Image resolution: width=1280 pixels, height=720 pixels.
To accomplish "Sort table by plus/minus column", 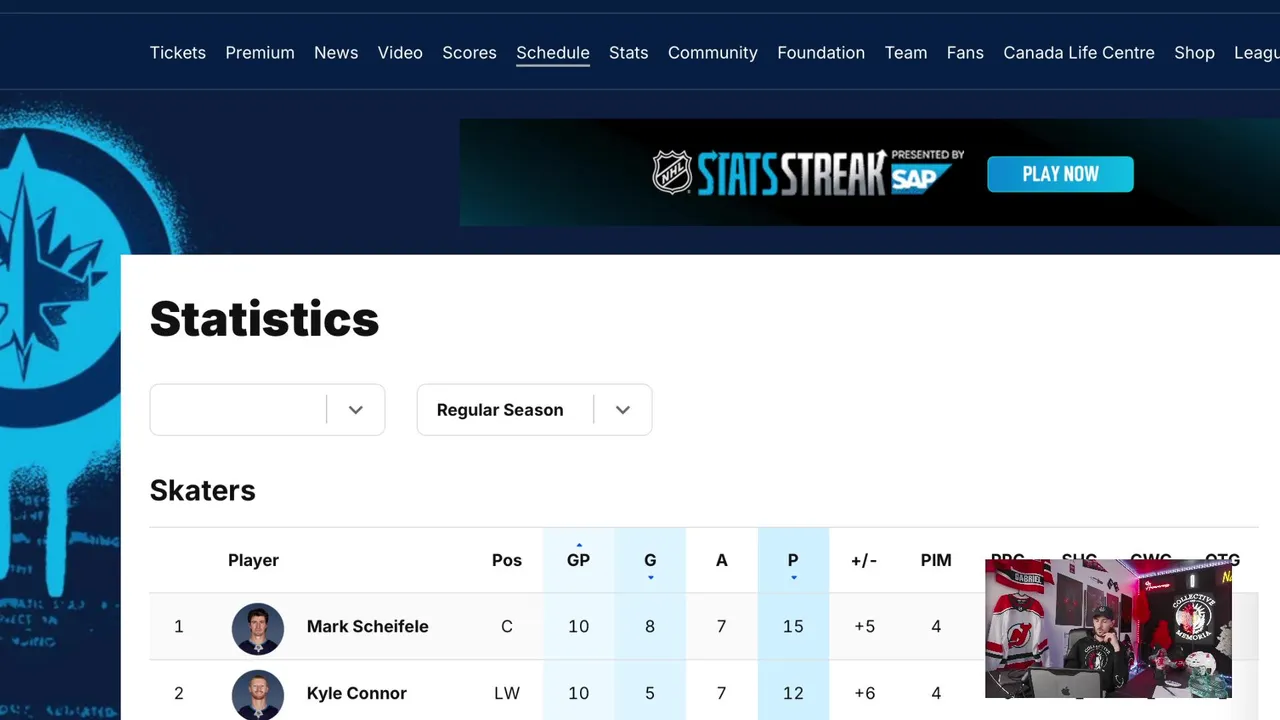I will tap(864, 560).
